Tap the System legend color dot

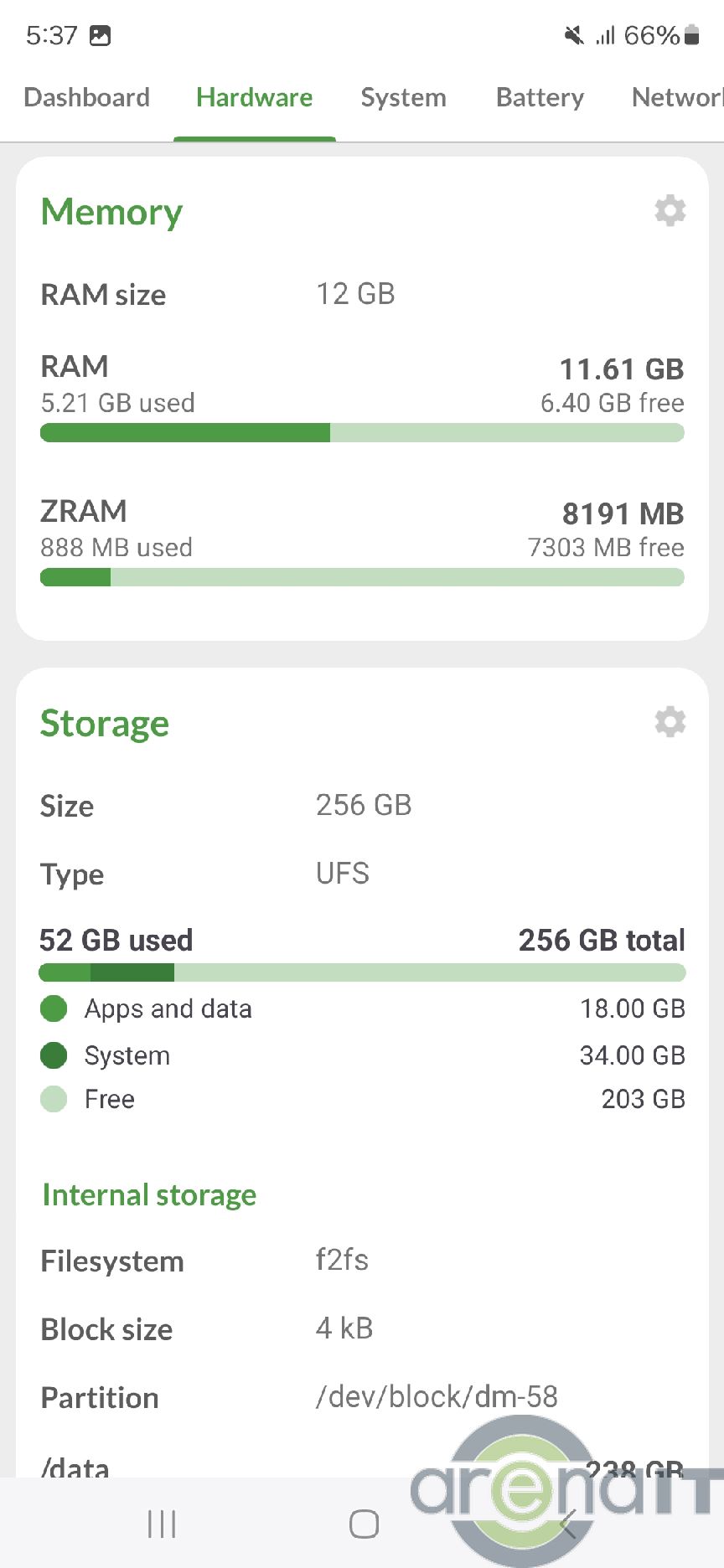(x=54, y=1055)
